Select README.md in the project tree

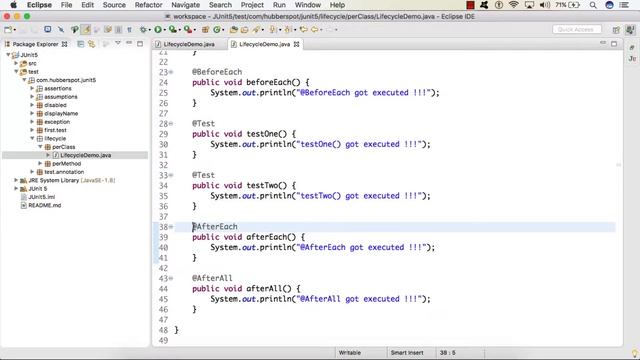pyautogui.click(x=44, y=205)
